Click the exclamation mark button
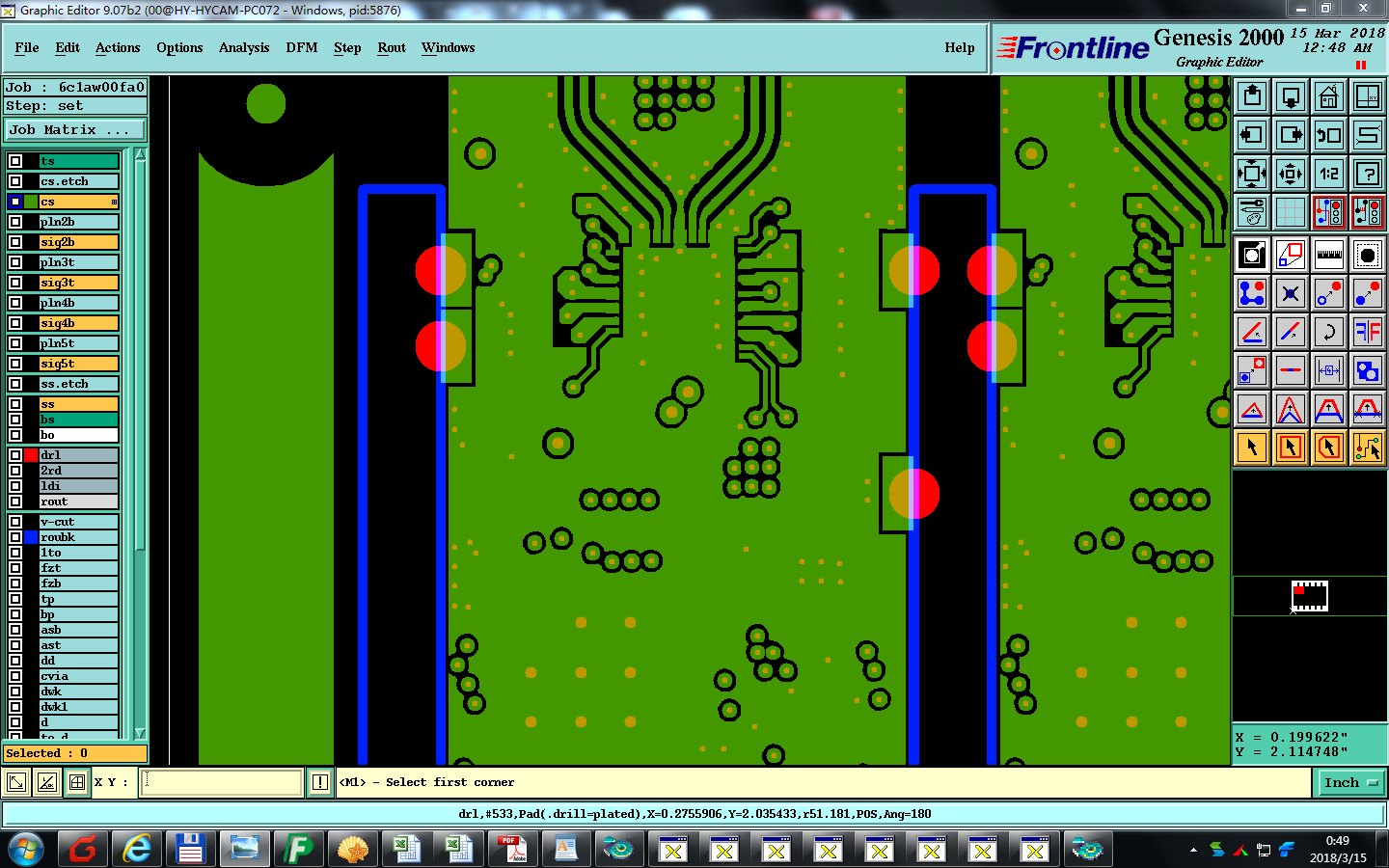Viewport: 1389px width, 868px height. click(320, 782)
